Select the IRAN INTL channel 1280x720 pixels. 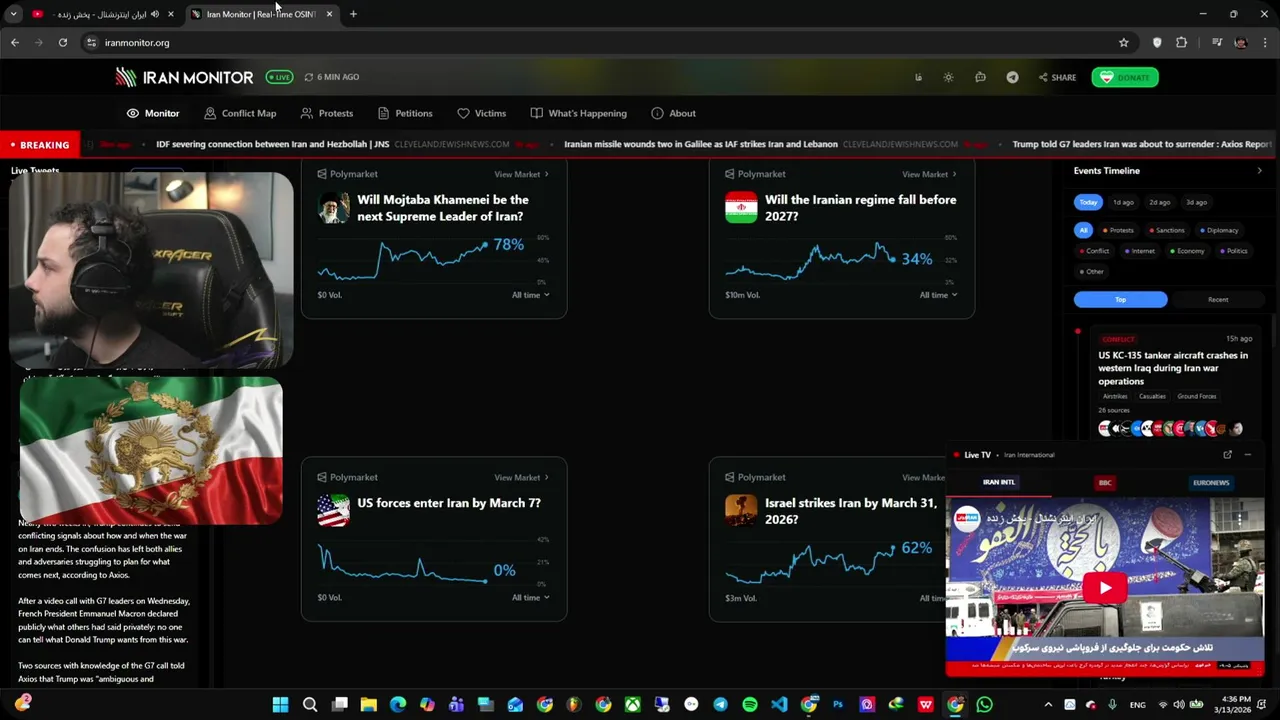click(x=998, y=483)
